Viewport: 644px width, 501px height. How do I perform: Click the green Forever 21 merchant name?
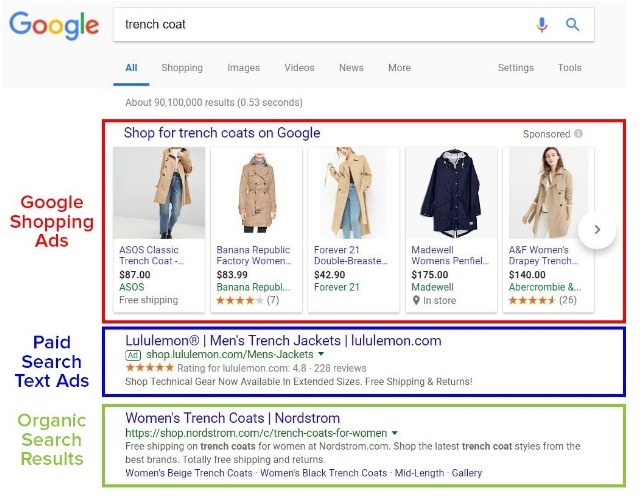coord(337,287)
